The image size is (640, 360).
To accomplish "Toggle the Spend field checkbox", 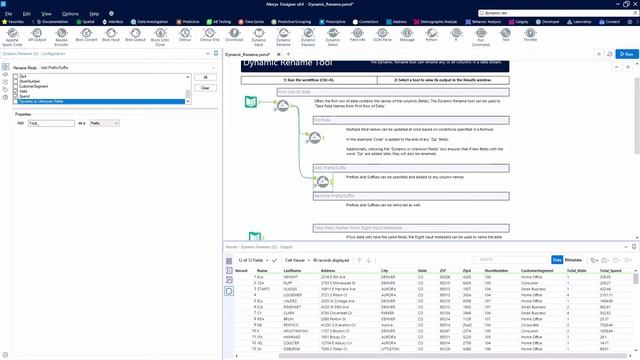I will coord(16,96).
